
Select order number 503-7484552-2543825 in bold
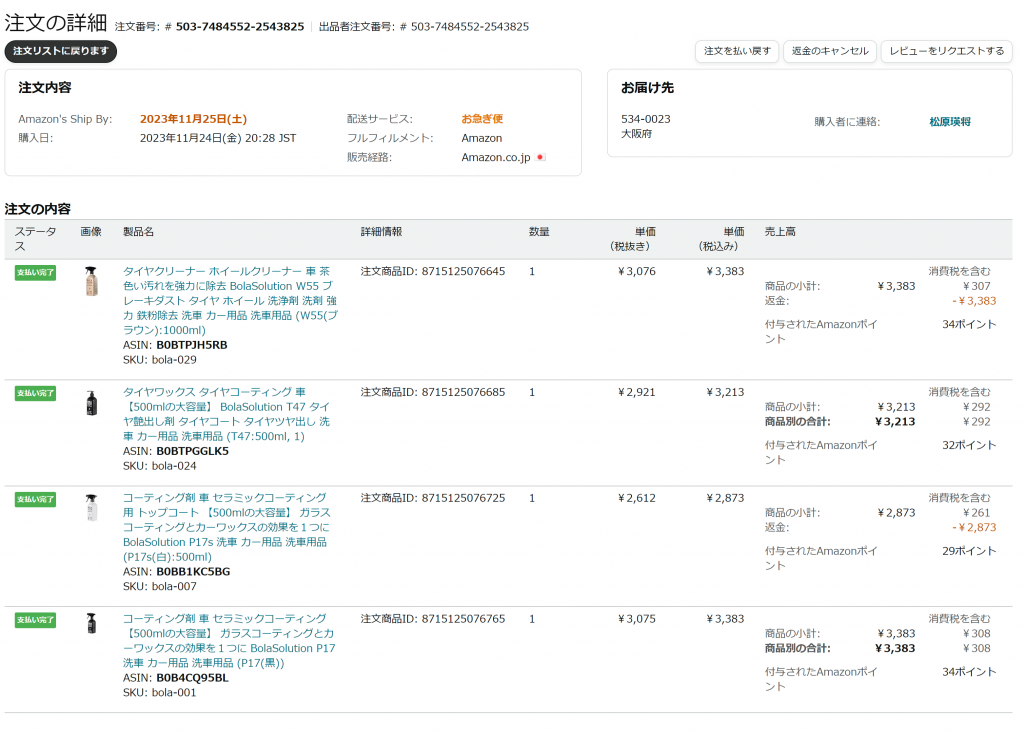coord(240,27)
